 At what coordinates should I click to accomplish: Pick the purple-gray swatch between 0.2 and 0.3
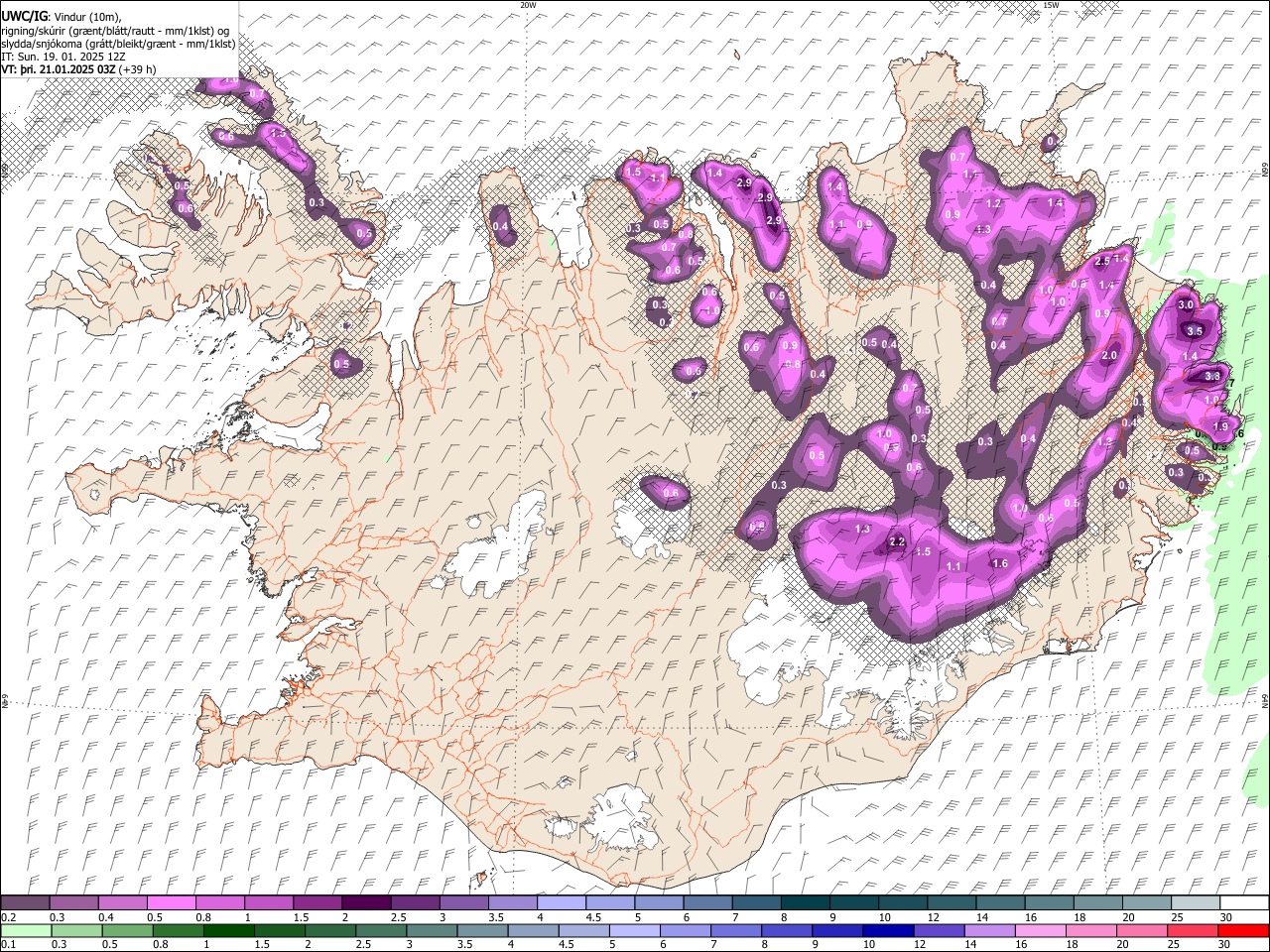click(25, 902)
